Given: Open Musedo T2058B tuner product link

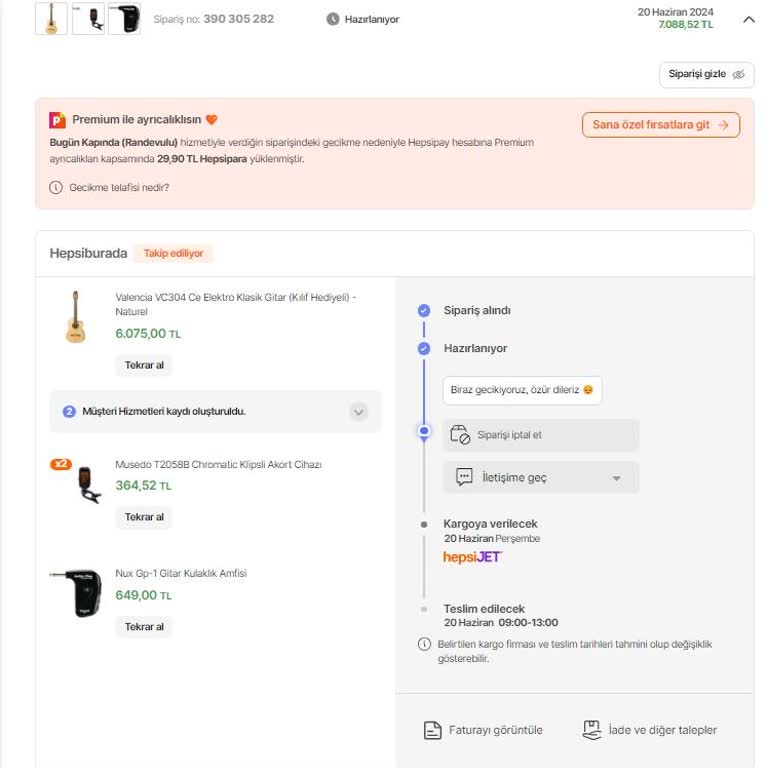Looking at the screenshot, I should 218,465.
